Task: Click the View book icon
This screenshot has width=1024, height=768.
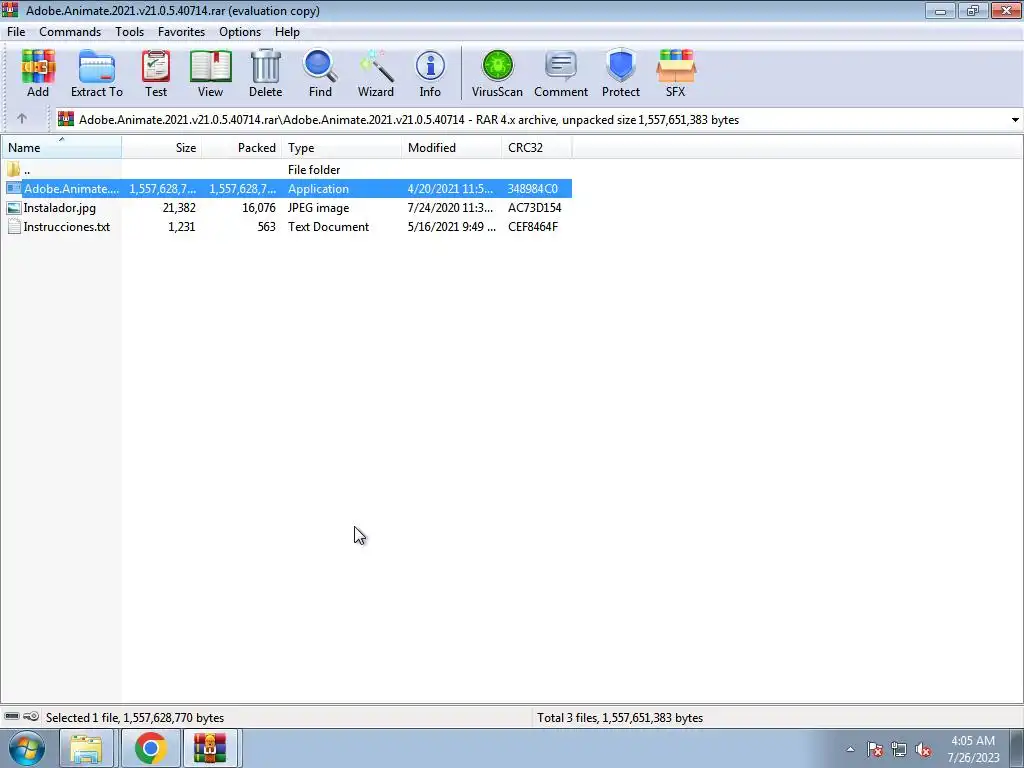Action: point(210,73)
